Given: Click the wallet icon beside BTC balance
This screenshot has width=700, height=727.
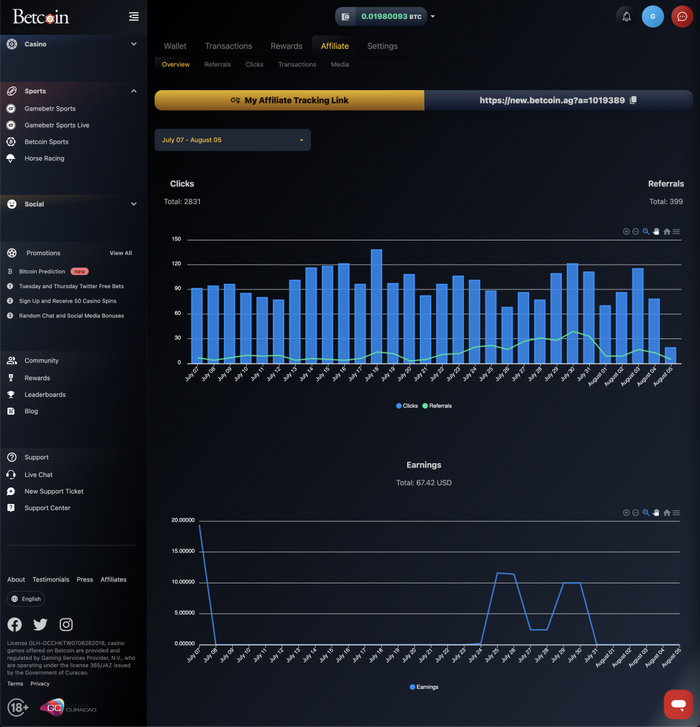Looking at the screenshot, I should pyautogui.click(x=345, y=17).
